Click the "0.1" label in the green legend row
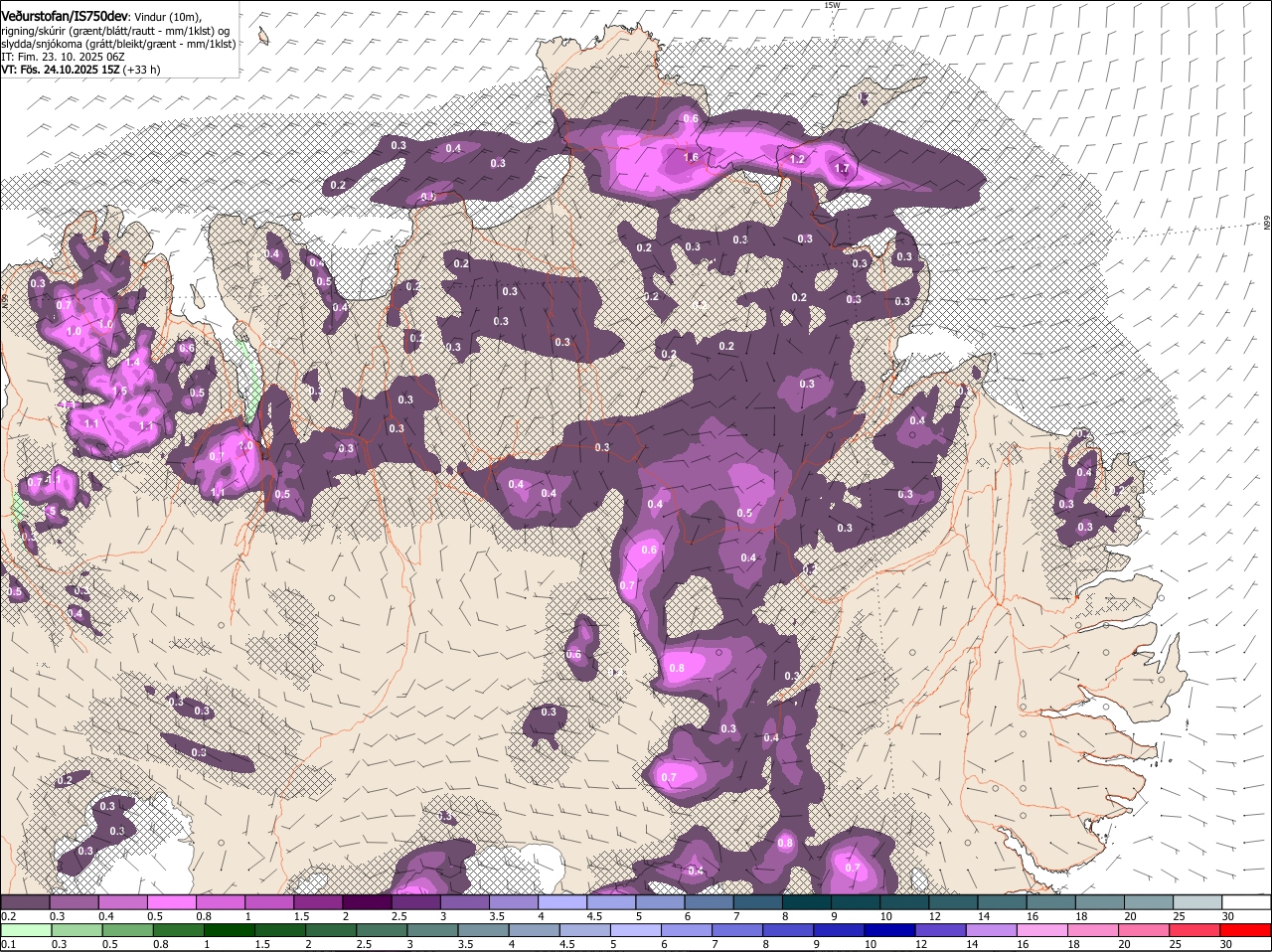The image size is (1272, 952). (x=8, y=944)
